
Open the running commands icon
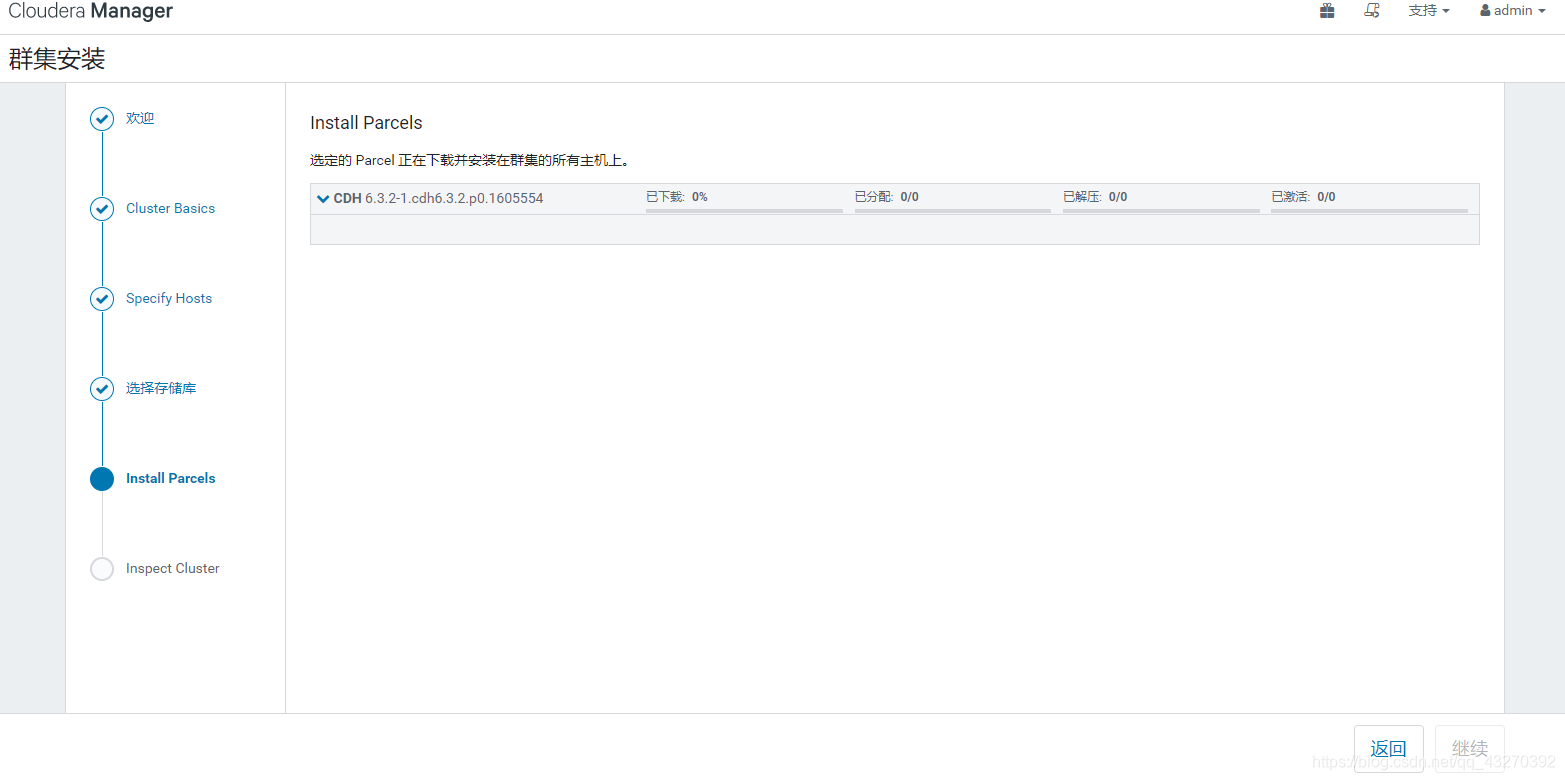point(1372,11)
